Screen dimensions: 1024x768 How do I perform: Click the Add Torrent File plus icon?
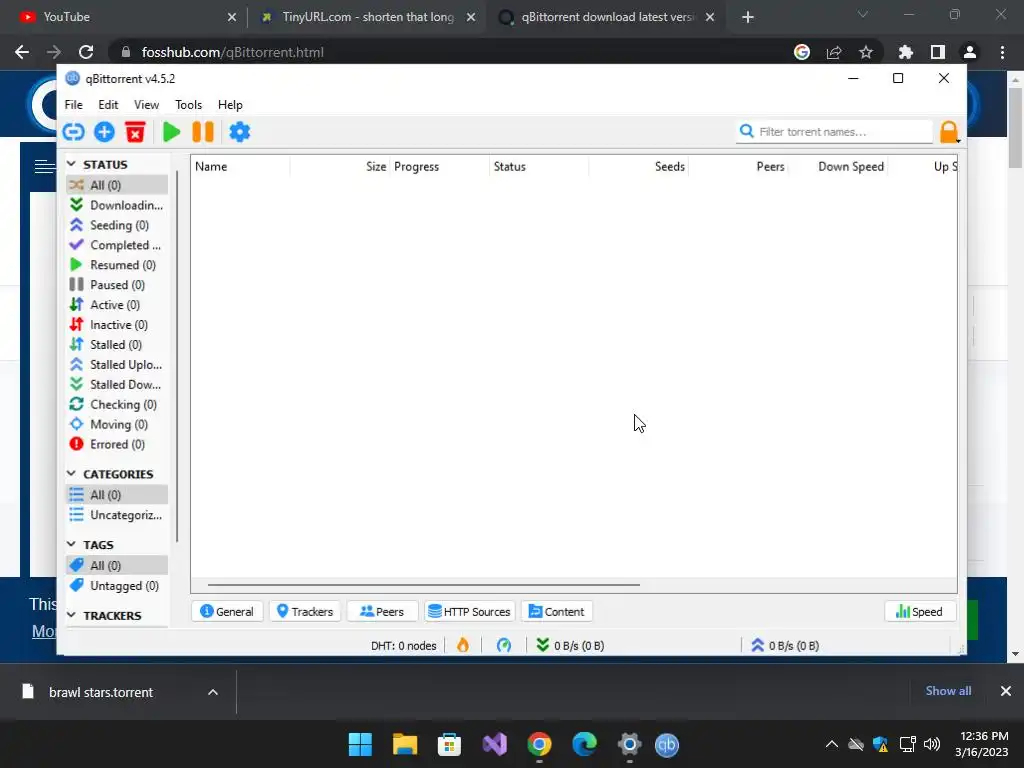104,132
